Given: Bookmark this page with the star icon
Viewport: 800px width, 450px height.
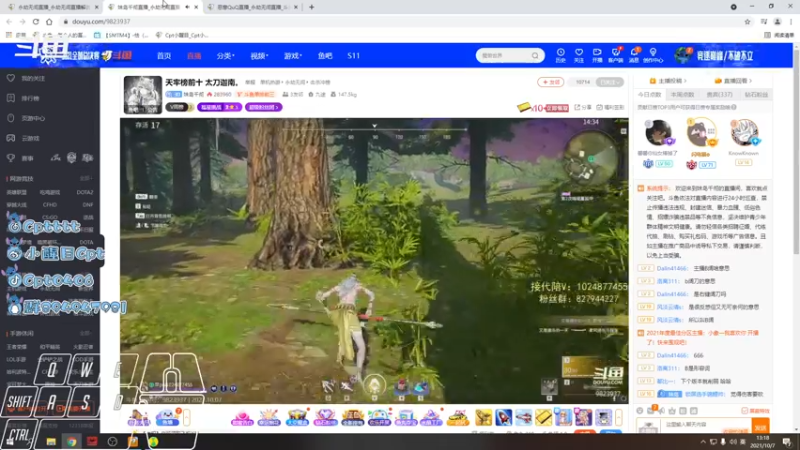Looking at the screenshot, I should click(747, 21).
